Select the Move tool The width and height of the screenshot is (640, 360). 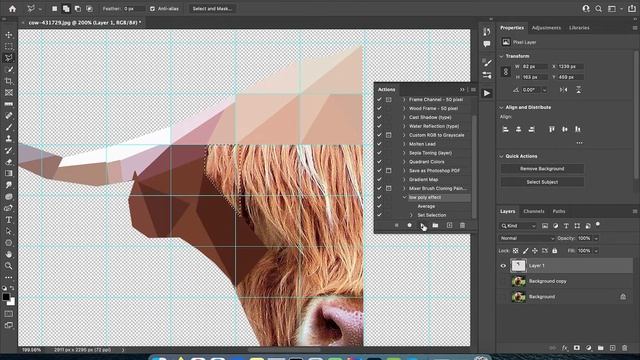(9, 35)
